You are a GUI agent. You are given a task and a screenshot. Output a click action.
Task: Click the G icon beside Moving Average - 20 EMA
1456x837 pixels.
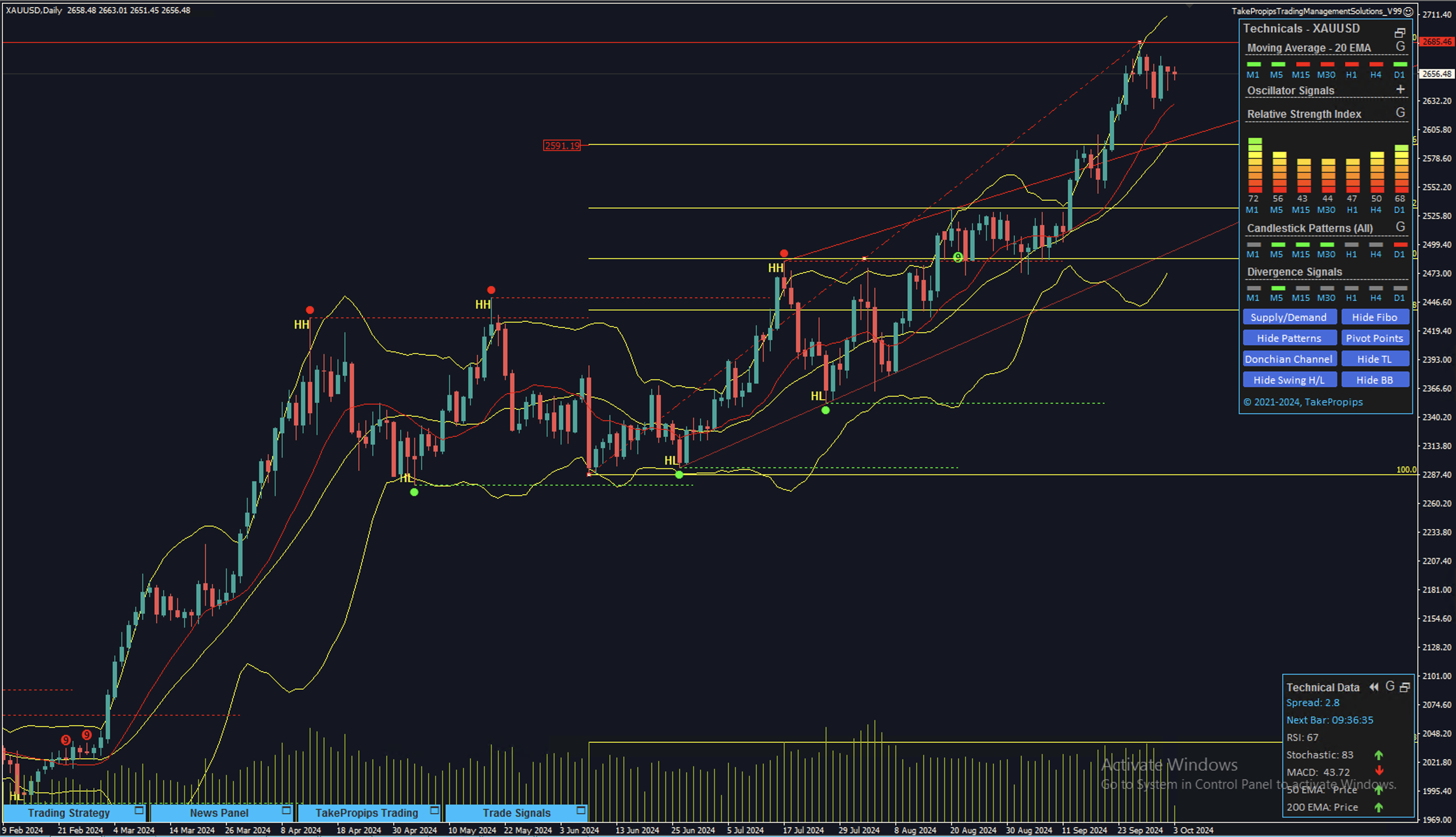click(1400, 47)
